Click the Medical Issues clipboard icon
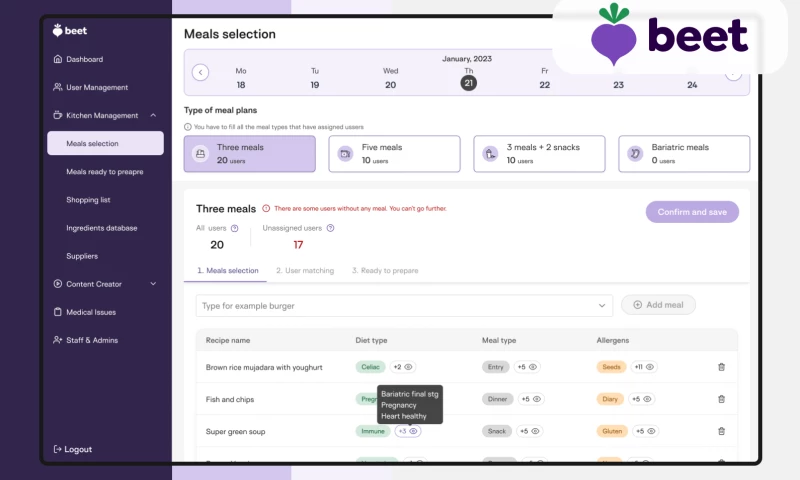Image resolution: width=800 pixels, height=480 pixels. click(58, 312)
